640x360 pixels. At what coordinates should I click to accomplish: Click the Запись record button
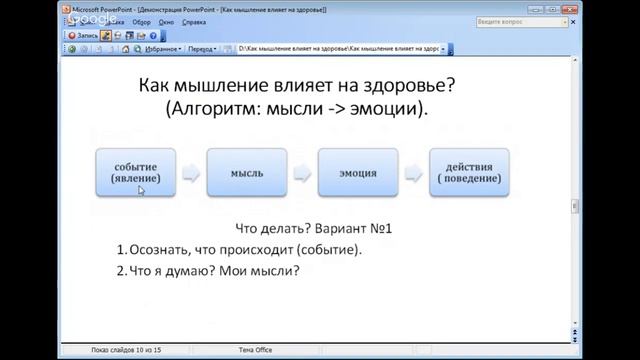tap(83, 36)
